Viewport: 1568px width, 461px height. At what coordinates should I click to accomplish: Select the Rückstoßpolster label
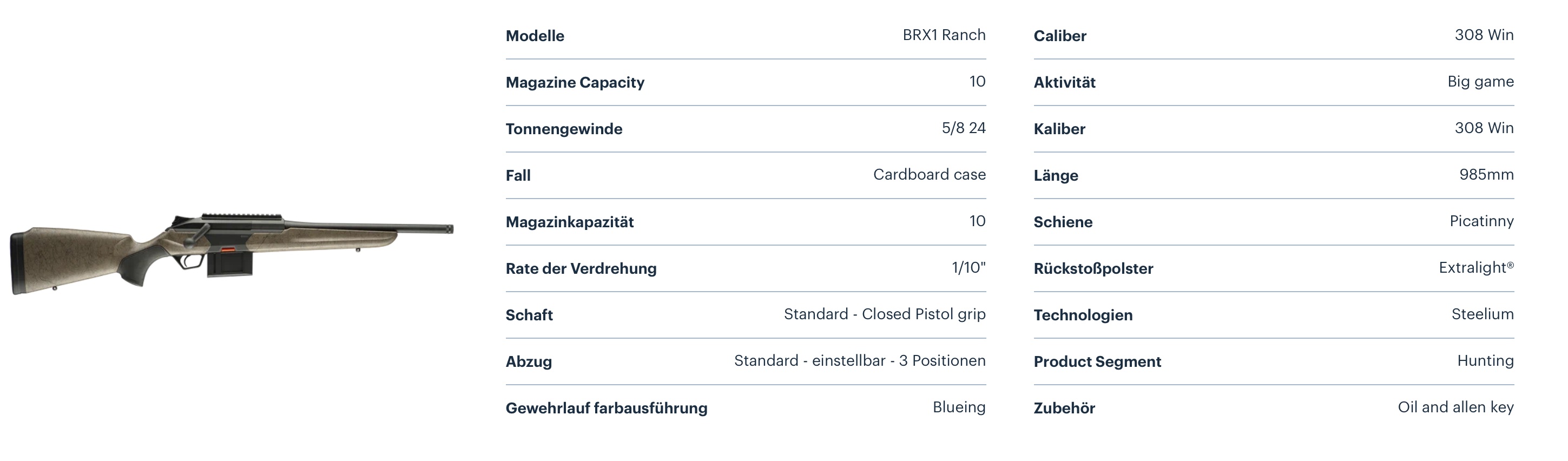click(1092, 268)
